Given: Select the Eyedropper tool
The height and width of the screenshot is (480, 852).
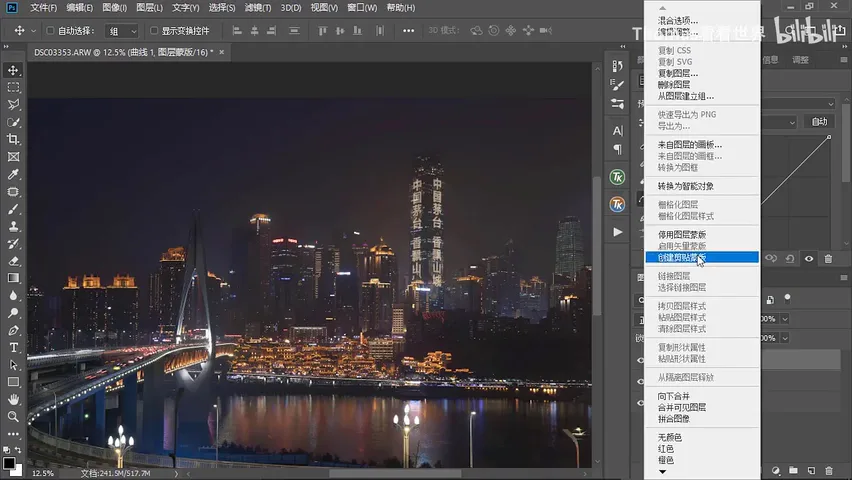Looking at the screenshot, I should pyautogui.click(x=14, y=174).
